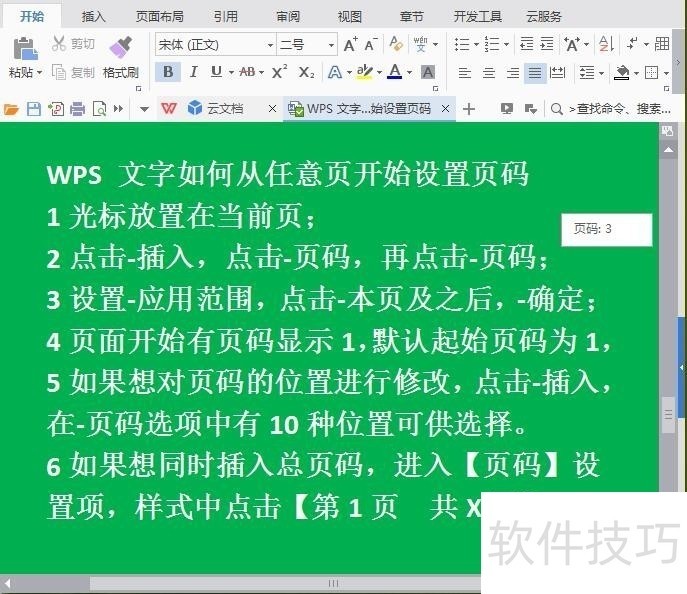Open font name dropdown 宋体 (正文)
687x594 pixels.
pos(270,45)
